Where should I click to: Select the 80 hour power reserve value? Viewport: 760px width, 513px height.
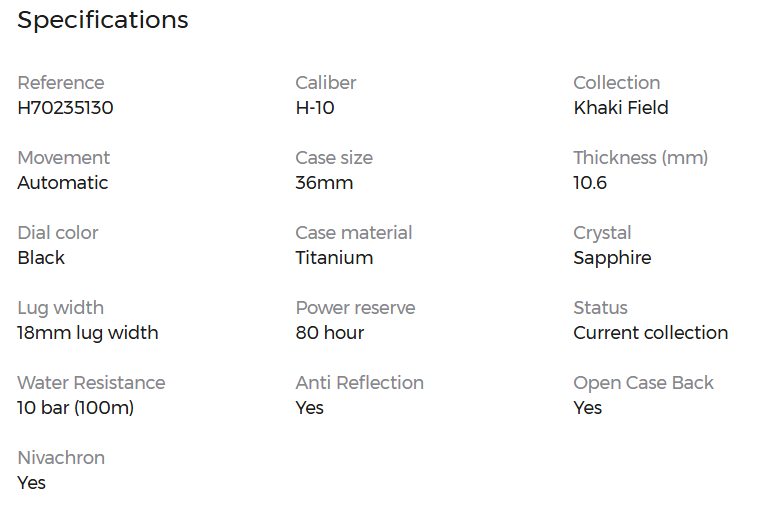(330, 333)
